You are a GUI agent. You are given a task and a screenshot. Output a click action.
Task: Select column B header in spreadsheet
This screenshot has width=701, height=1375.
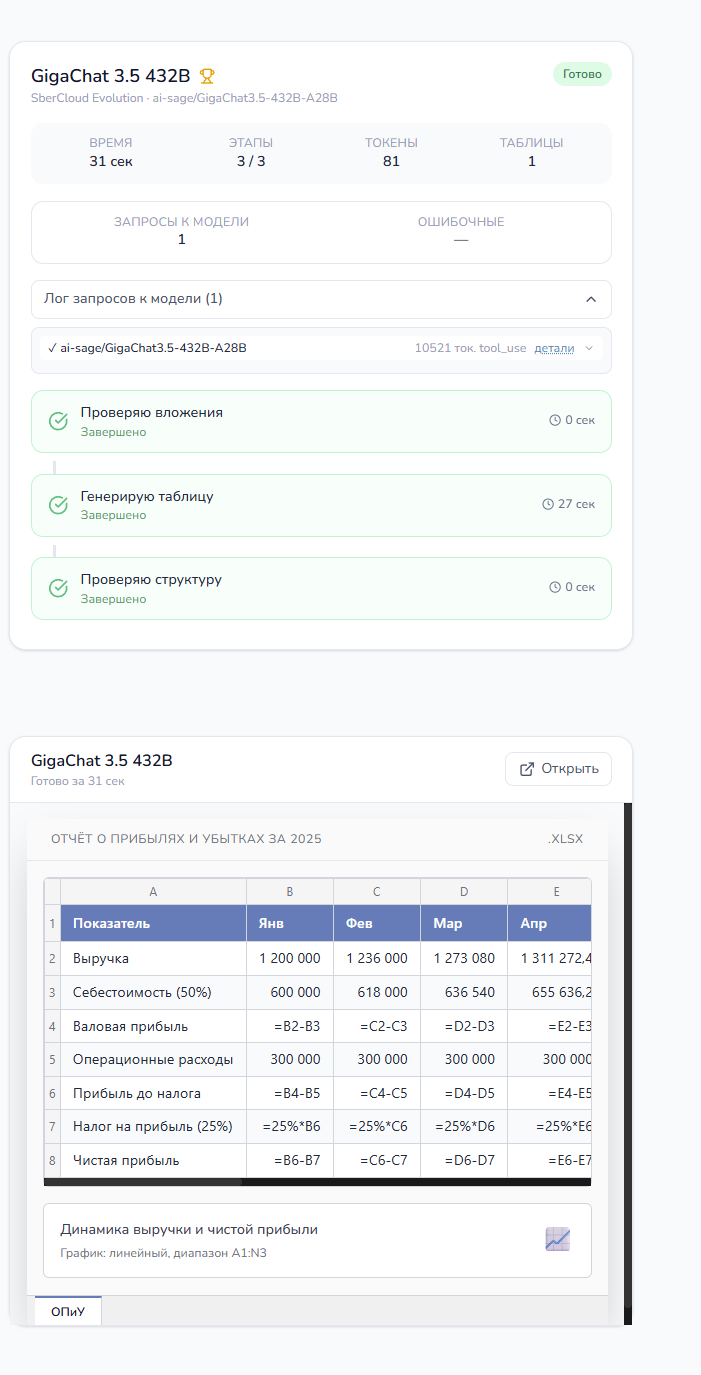click(290, 892)
